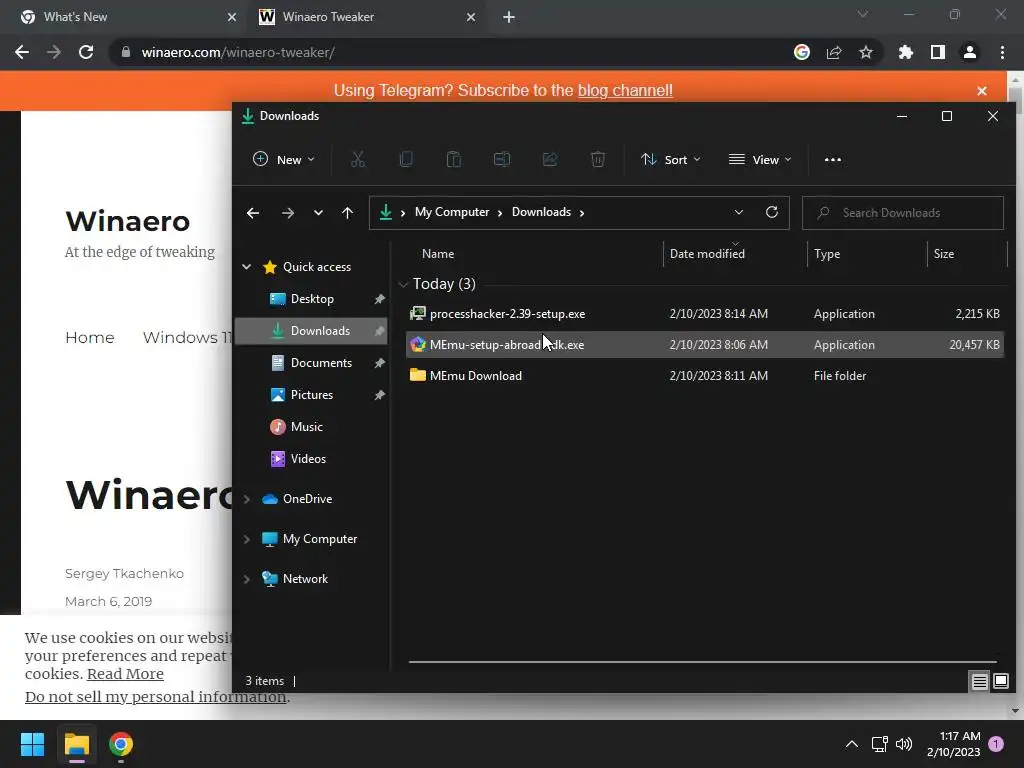Open volume control in system tray

pos(904,744)
